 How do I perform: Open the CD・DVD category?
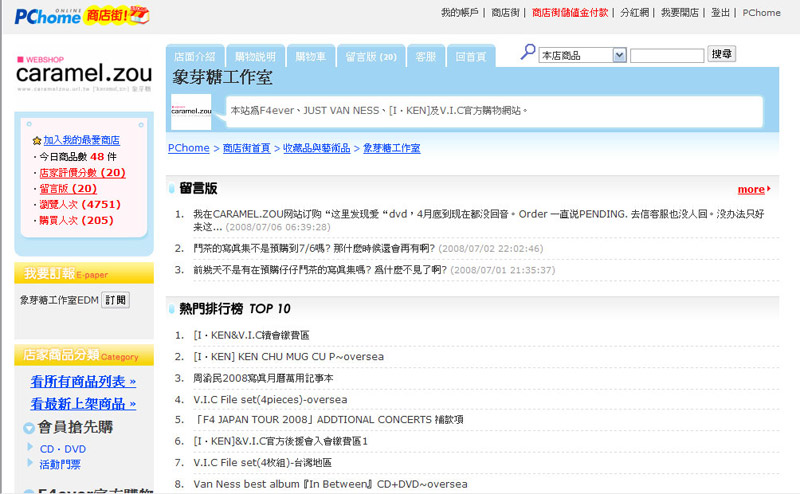click(63, 449)
